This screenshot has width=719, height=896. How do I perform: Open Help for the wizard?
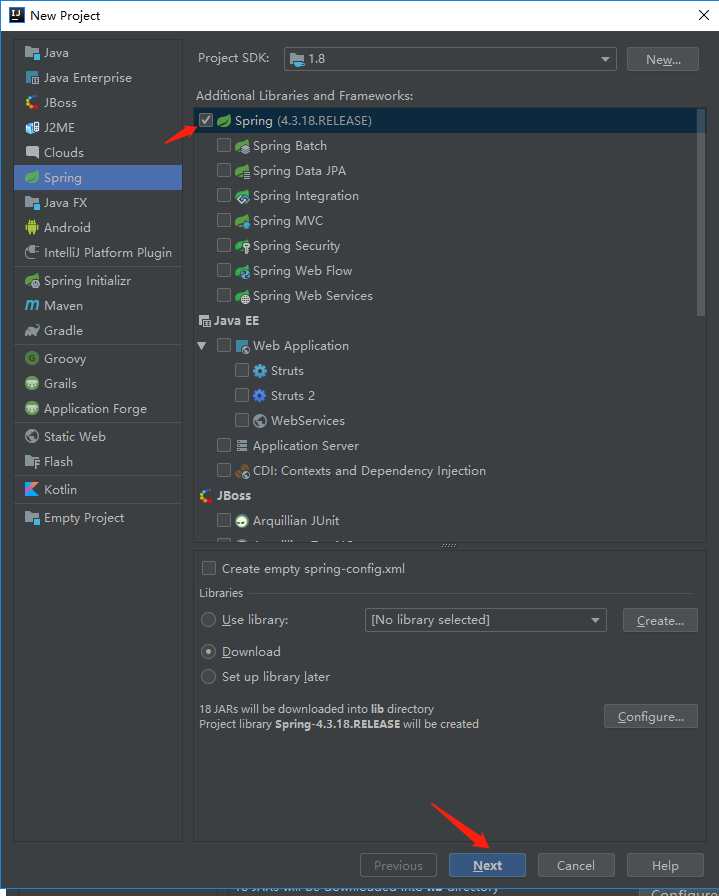click(665, 865)
